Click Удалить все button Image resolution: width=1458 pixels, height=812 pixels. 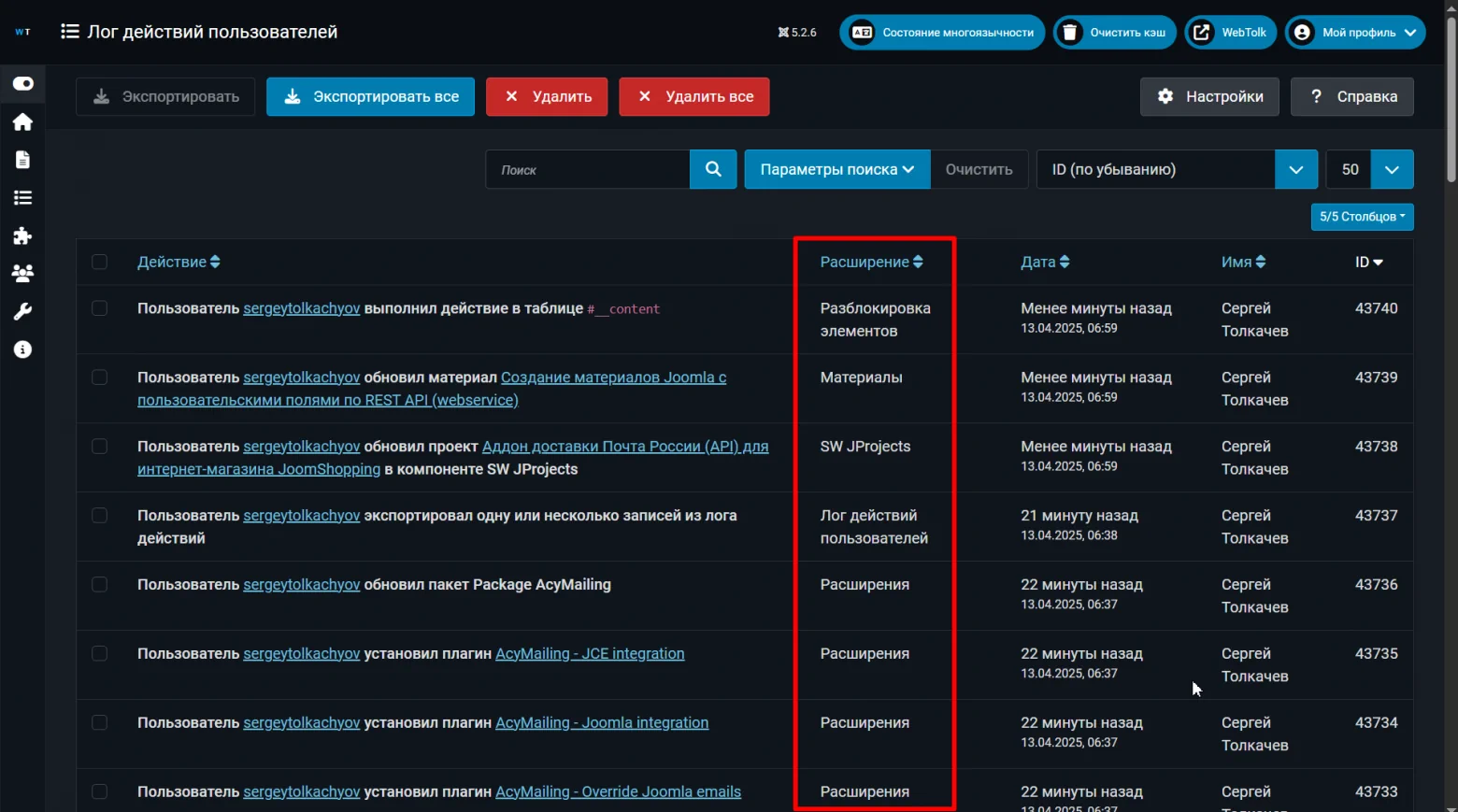pos(694,96)
